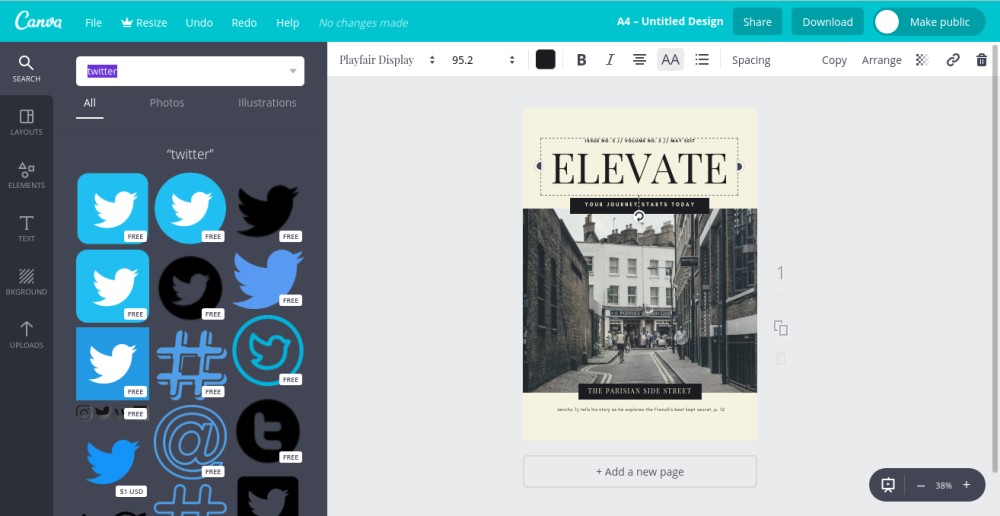Switch to the Photos tab
This screenshot has height=516, width=1000.
166,103
